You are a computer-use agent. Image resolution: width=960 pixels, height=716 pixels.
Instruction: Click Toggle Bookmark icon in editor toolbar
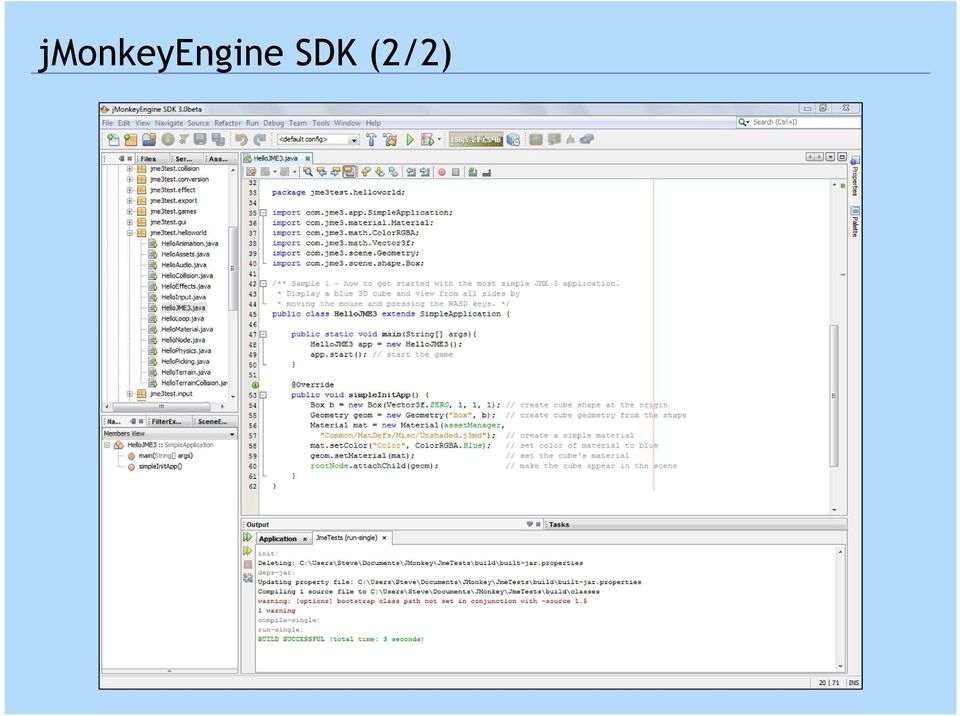pos(393,172)
